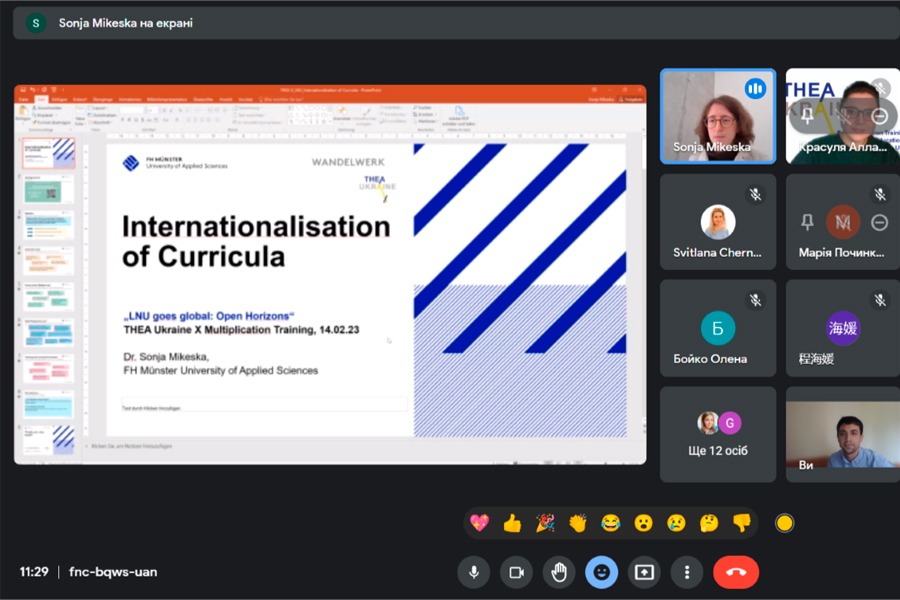
Task: Send the thinking face reaction
Action: click(709, 522)
